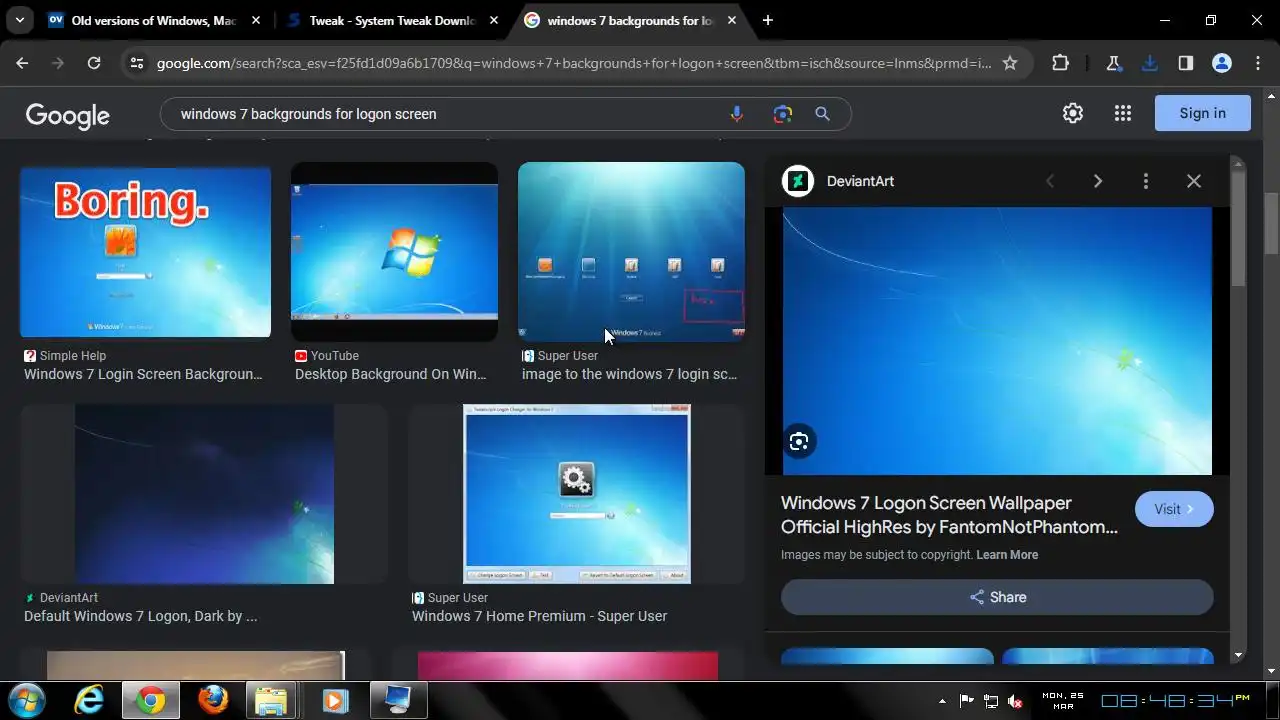The width and height of the screenshot is (1280, 720).
Task: Close the image preview panel
Action: pyautogui.click(x=1194, y=181)
